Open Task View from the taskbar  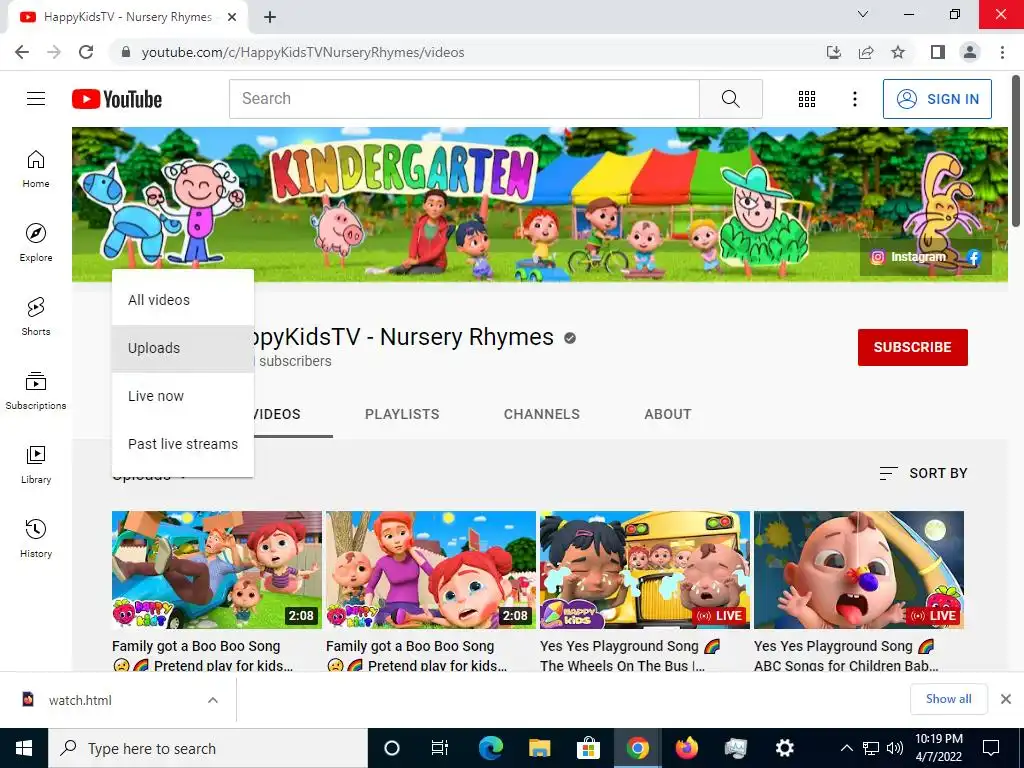440,748
